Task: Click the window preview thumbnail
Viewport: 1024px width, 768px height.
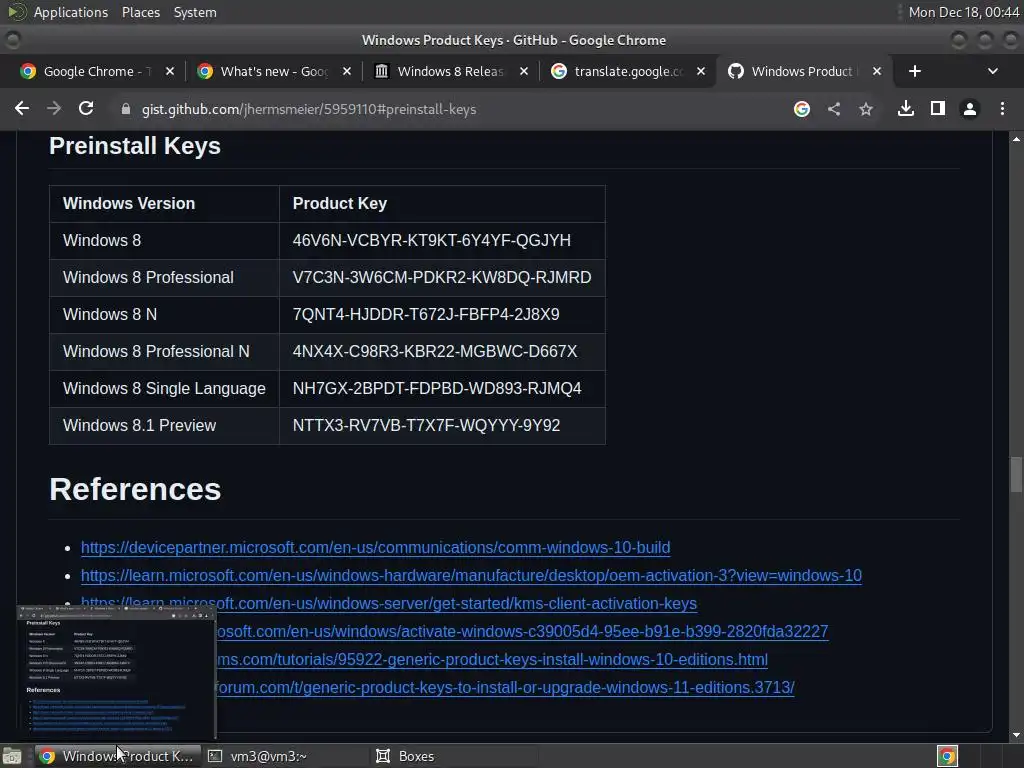Action: pos(116,673)
